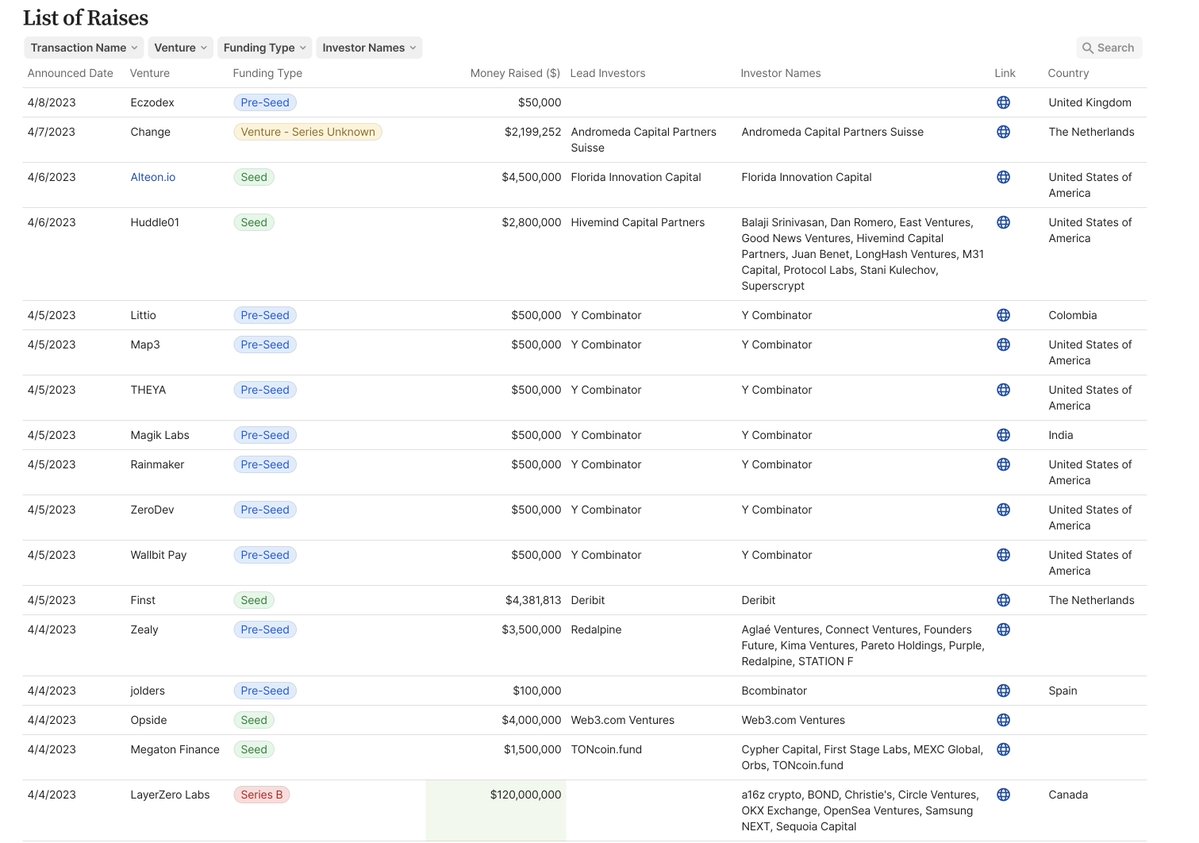Open the globe link for ZeroDev
Image resolution: width=1199 pixels, height=843 pixels.
tap(1003, 509)
